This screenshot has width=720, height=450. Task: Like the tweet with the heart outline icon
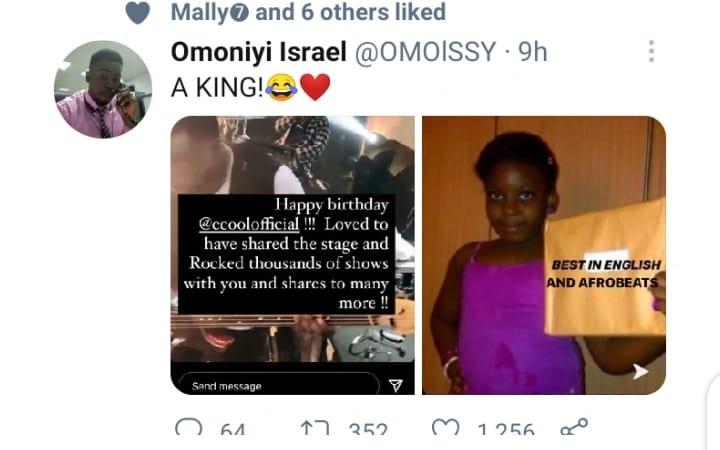pos(442,428)
